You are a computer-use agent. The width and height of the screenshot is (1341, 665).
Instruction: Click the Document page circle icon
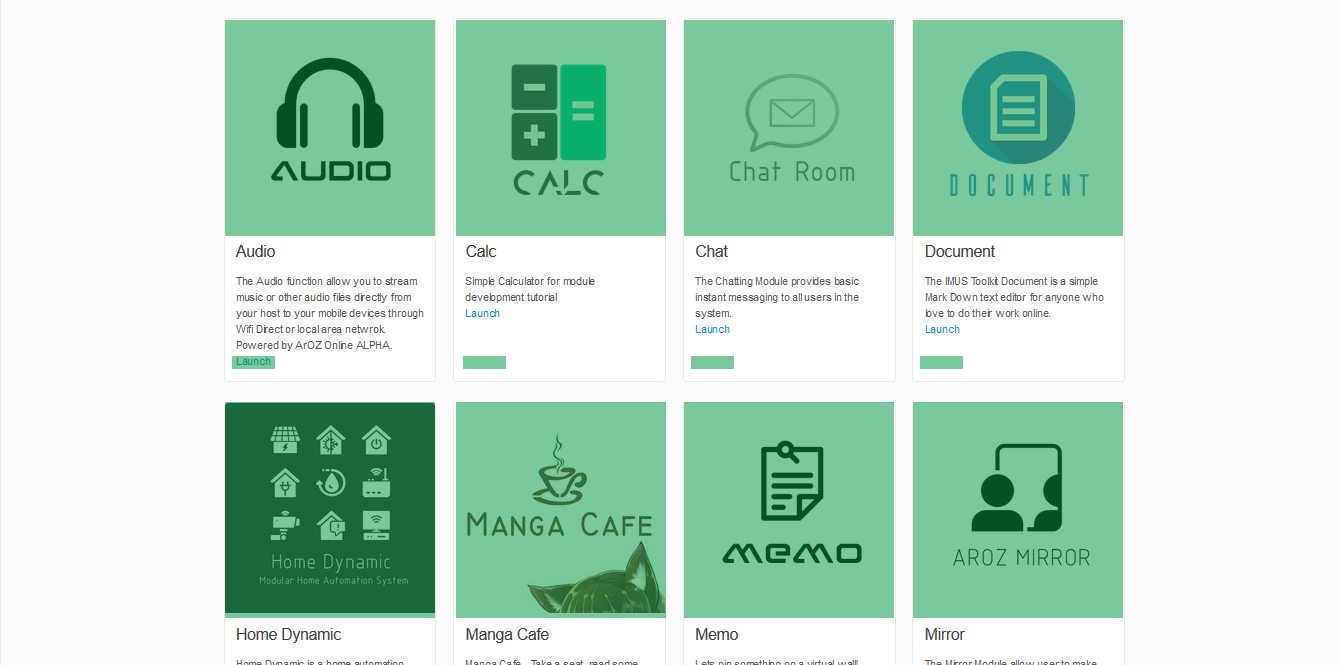1018,108
